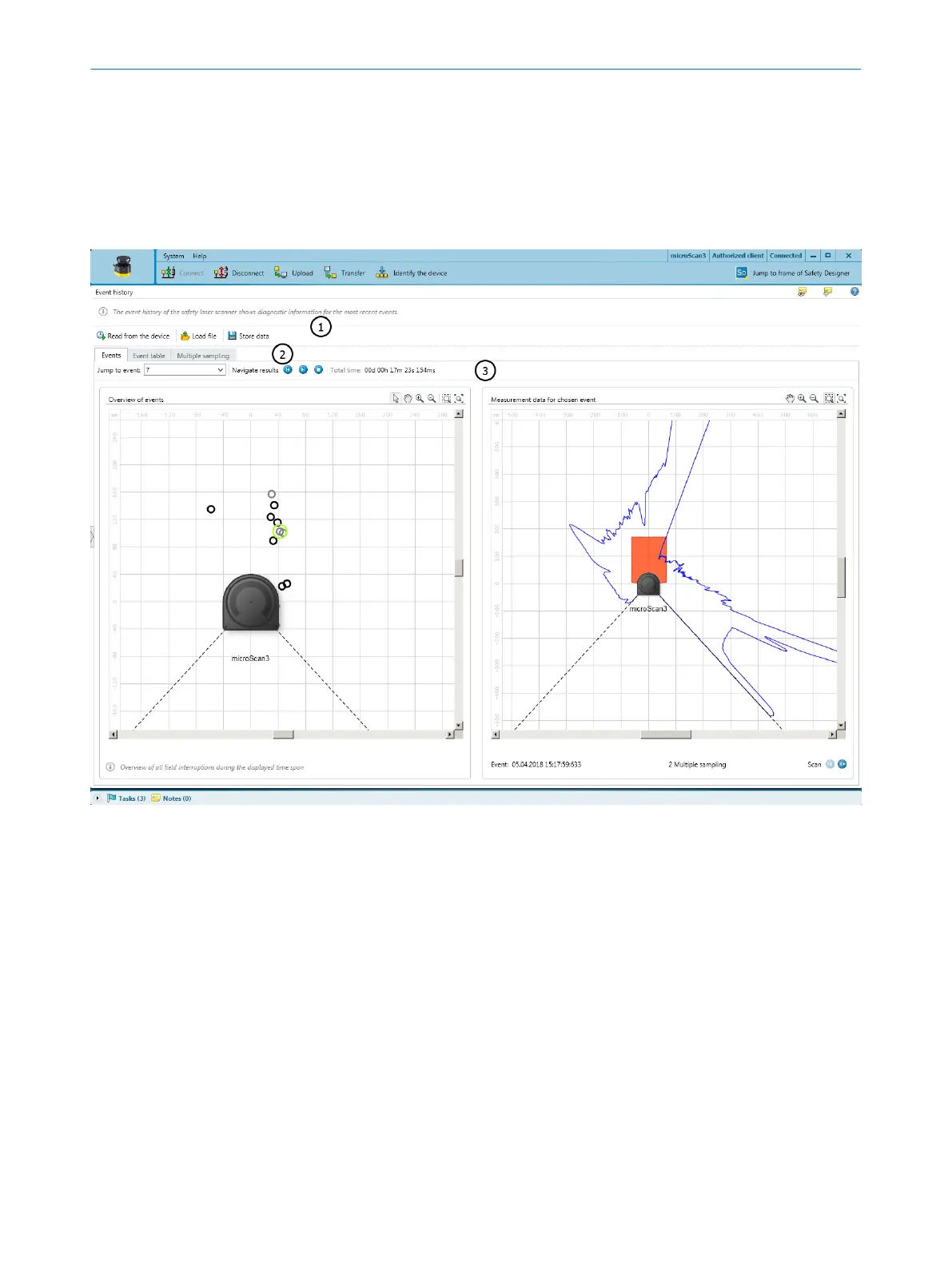Click horizontal scrollbar thumb in Measurement data panel
The height and width of the screenshot is (1266, 952).
click(666, 735)
